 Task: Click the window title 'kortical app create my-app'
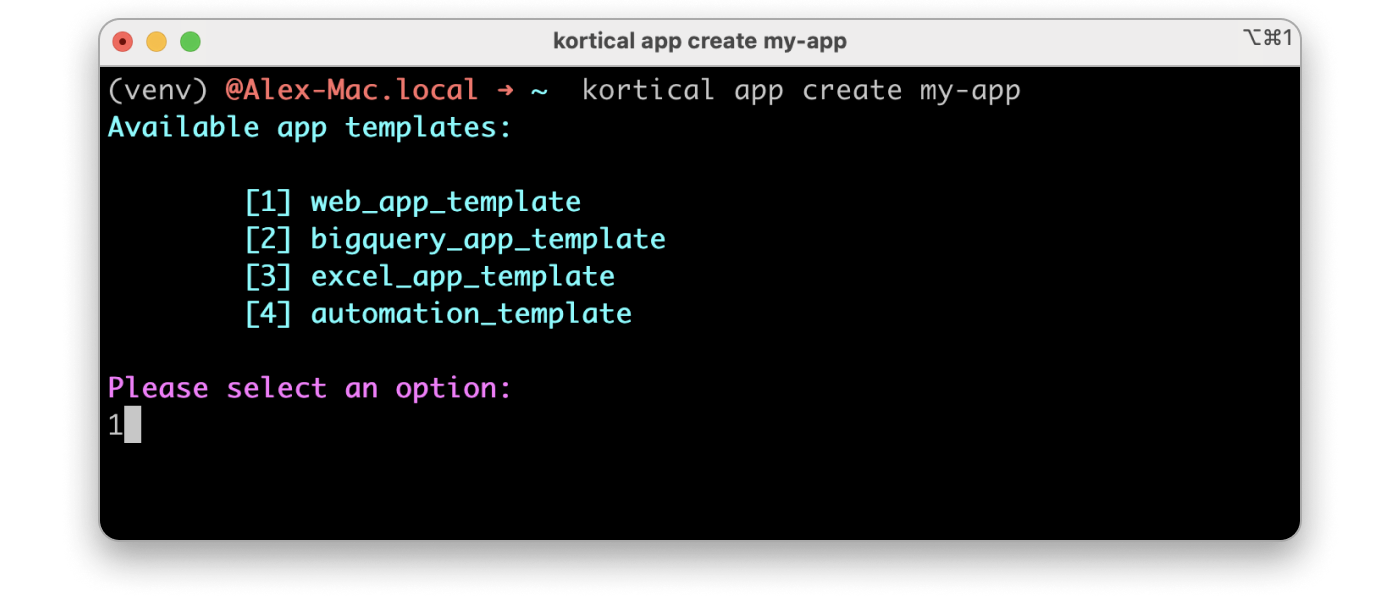[x=699, y=41]
